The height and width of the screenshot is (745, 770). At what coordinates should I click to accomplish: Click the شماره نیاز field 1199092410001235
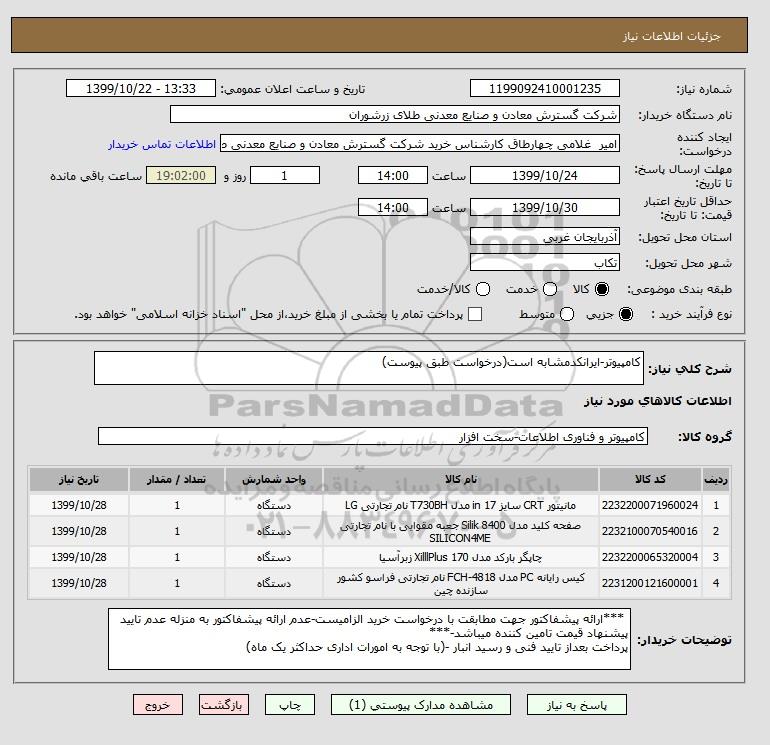click(545, 88)
